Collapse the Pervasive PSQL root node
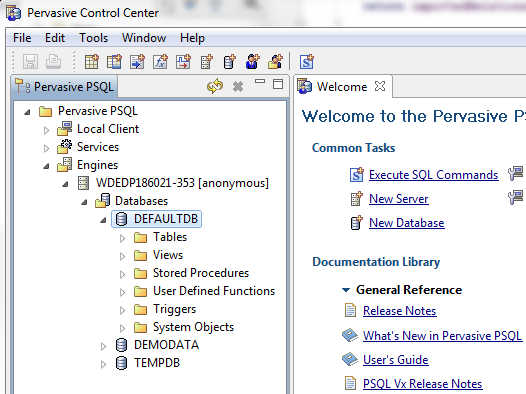The image size is (526, 394). coord(28,112)
